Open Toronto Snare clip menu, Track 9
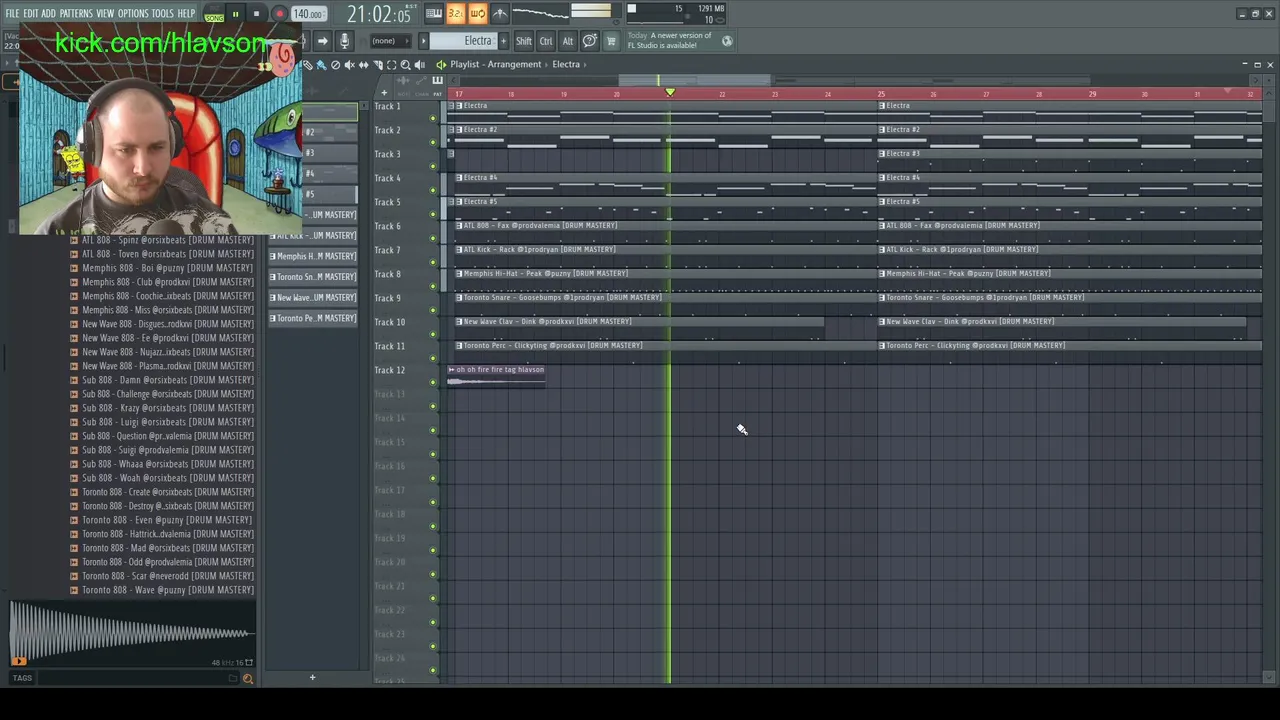Viewport: 1280px width, 720px height. 459,298
